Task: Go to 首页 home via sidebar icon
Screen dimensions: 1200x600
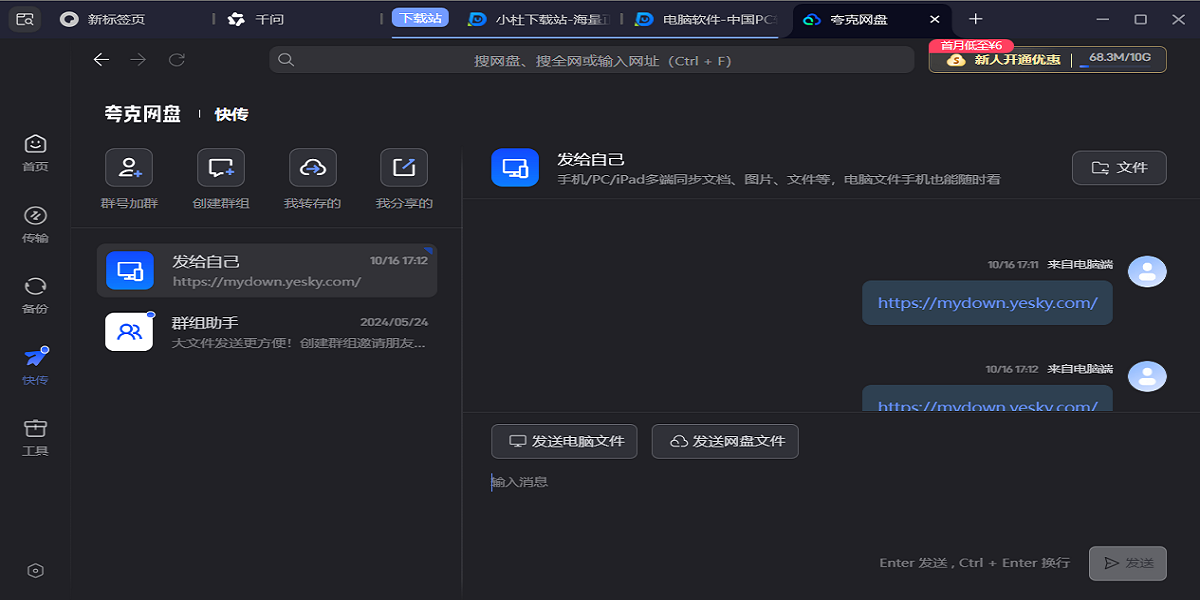Action: (x=35, y=152)
